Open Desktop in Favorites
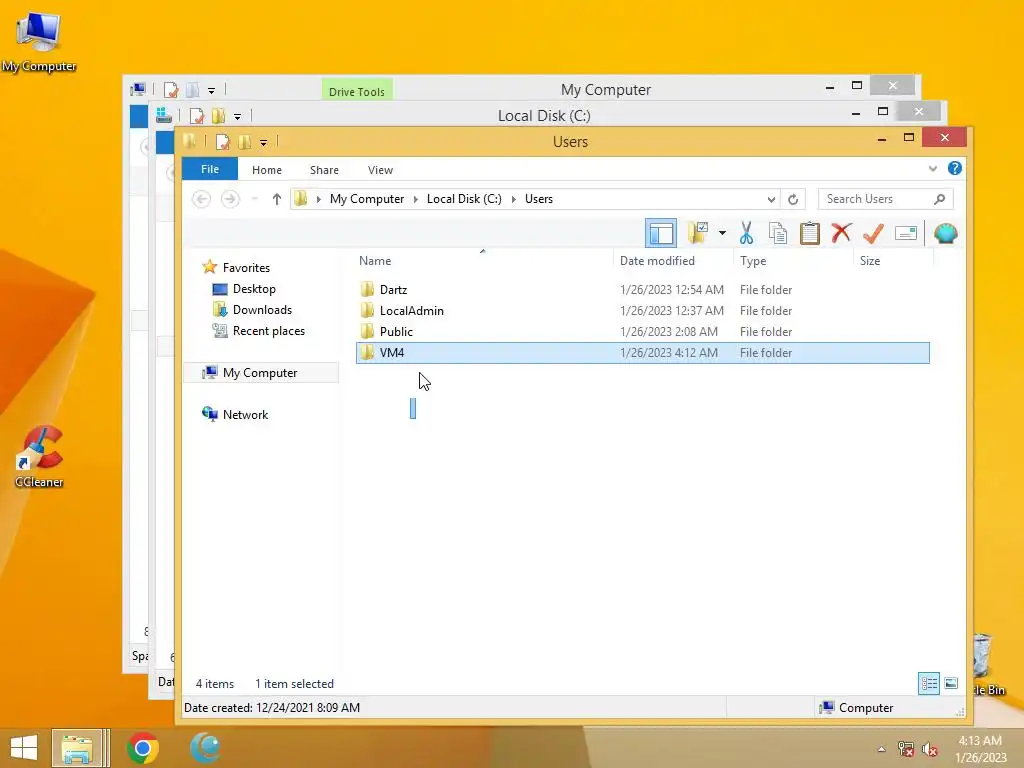 point(254,289)
